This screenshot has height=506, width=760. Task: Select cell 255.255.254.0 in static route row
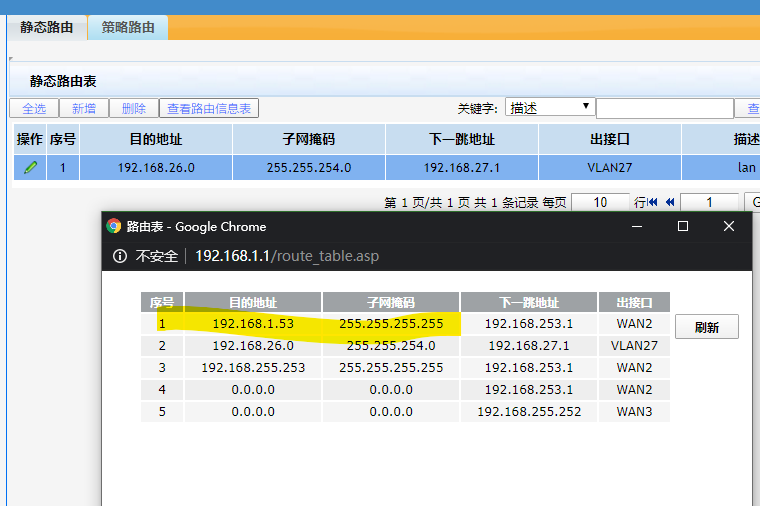(309, 168)
